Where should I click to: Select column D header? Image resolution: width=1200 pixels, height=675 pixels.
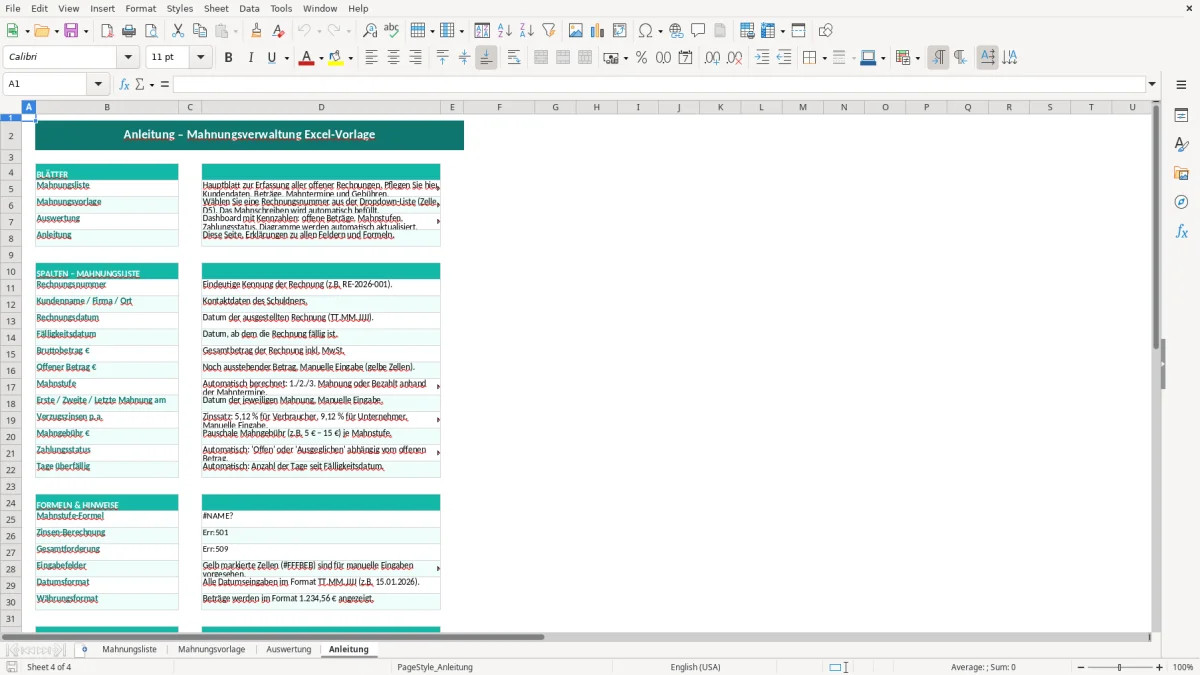pyautogui.click(x=321, y=107)
